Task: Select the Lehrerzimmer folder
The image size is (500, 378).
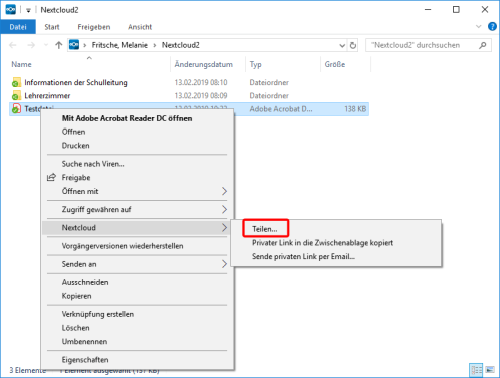Action: 47,96
